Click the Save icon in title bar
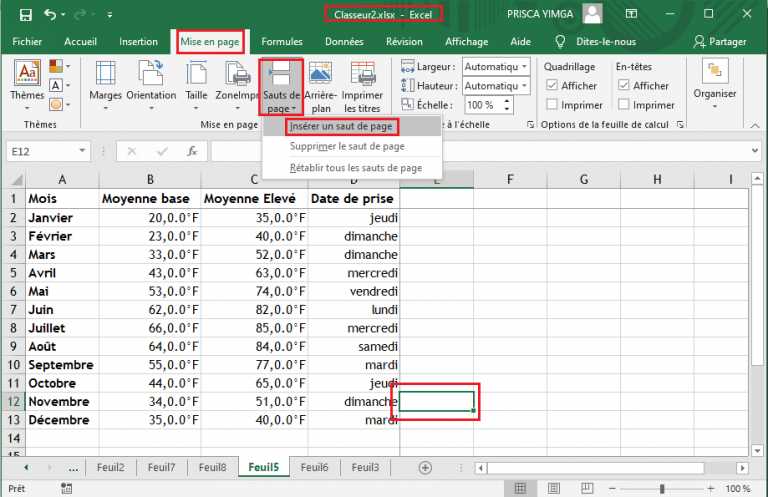This screenshot has height=497, width=768. click(x=25, y=14)
